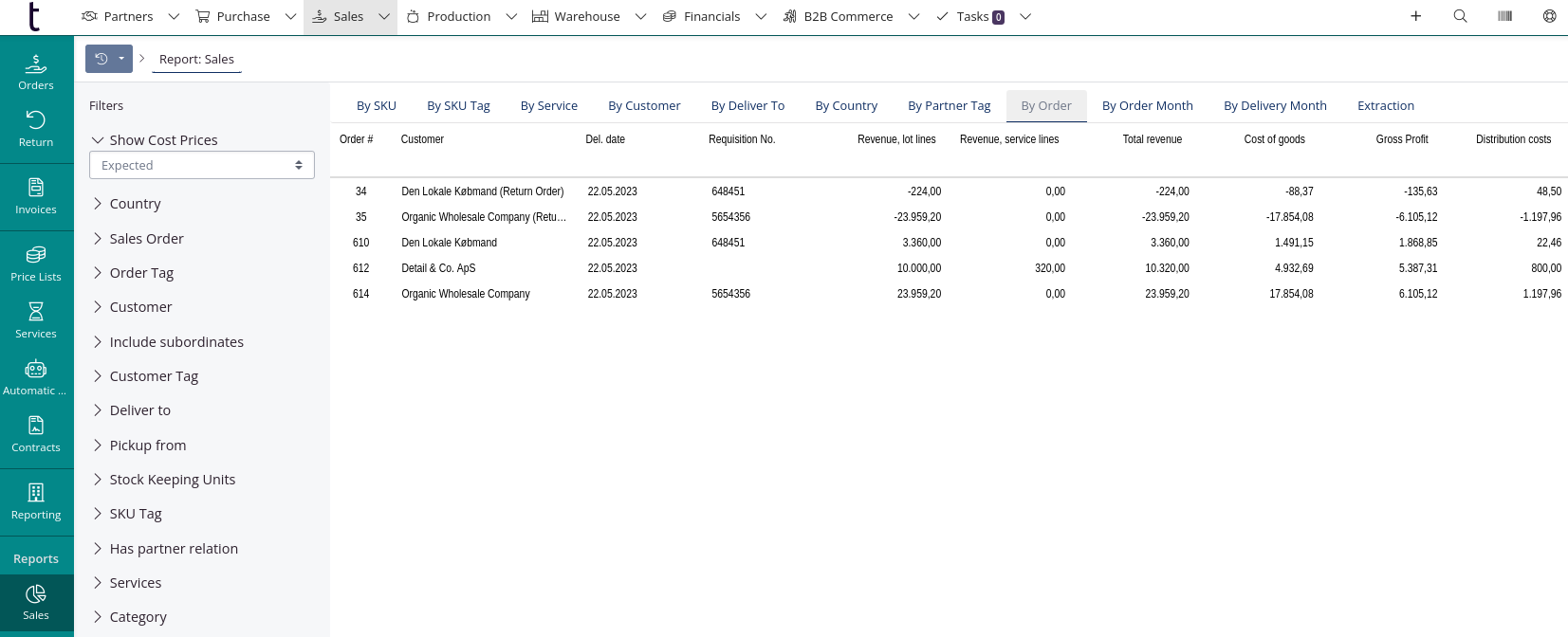
Task: Open Invoices from the sidebar
Action: pos(36,196)
